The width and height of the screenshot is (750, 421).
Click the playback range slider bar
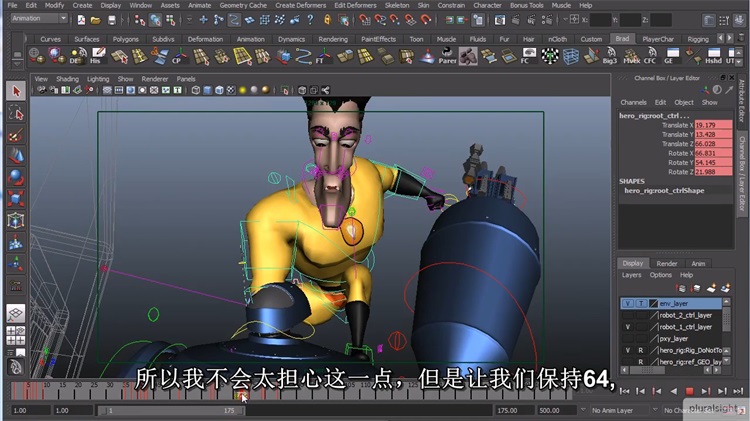(171, 410)
